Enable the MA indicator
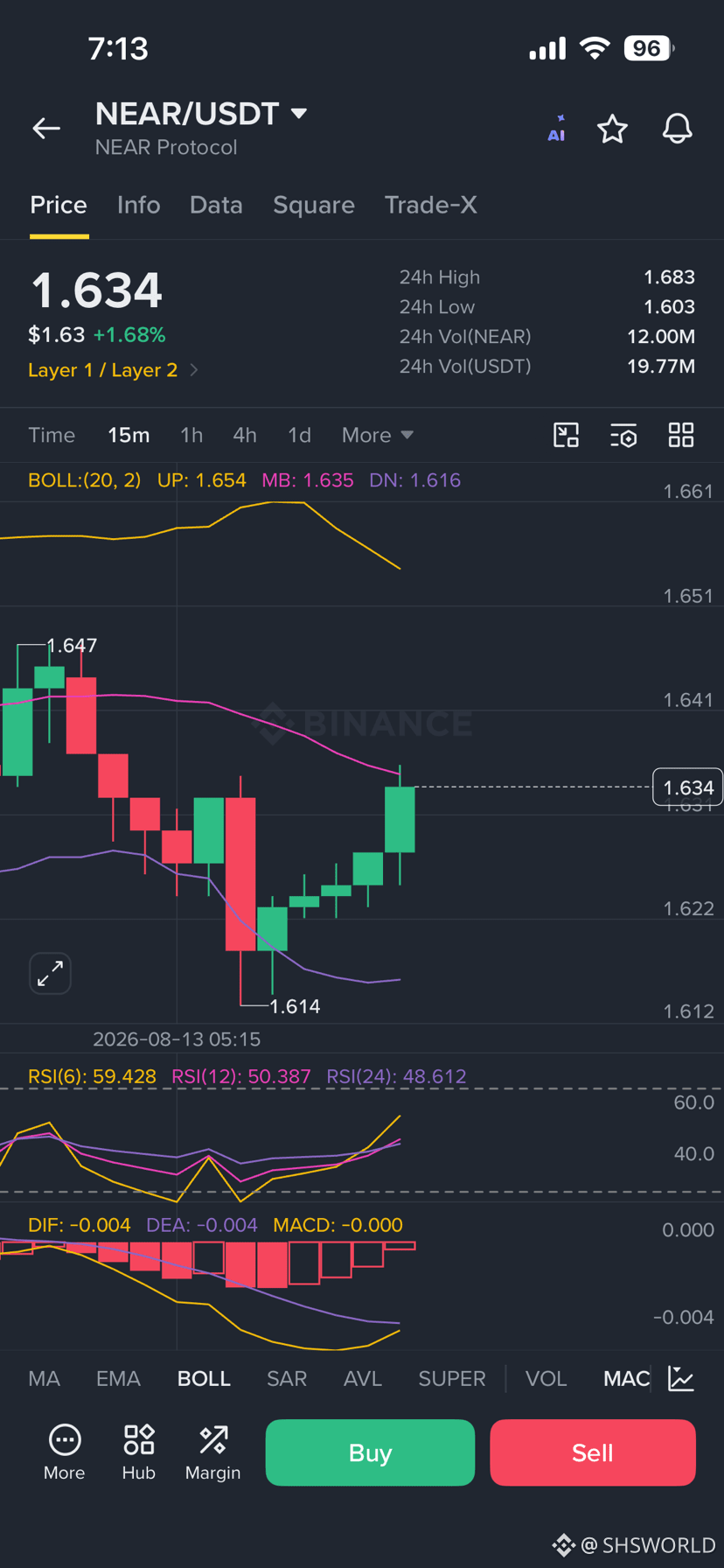The image size is (724, 1568). pyautogui.click(x=44, y=1379)
